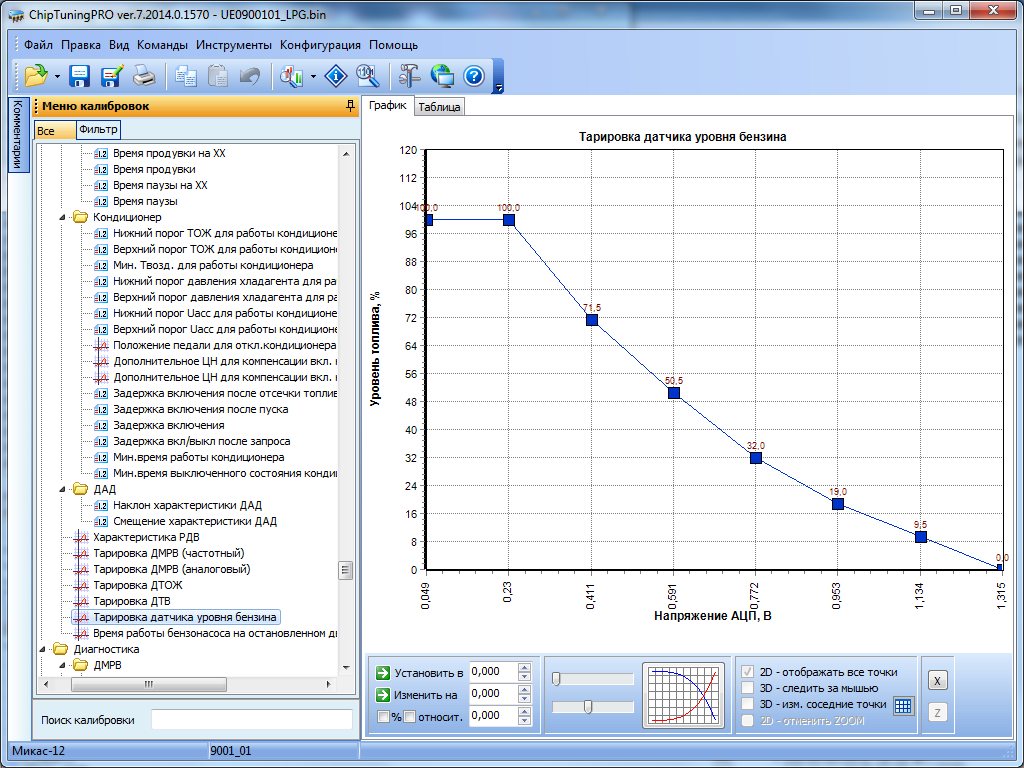Toggle '3D - изм. соседние точки' checkbox

click(x=747, y=704)
